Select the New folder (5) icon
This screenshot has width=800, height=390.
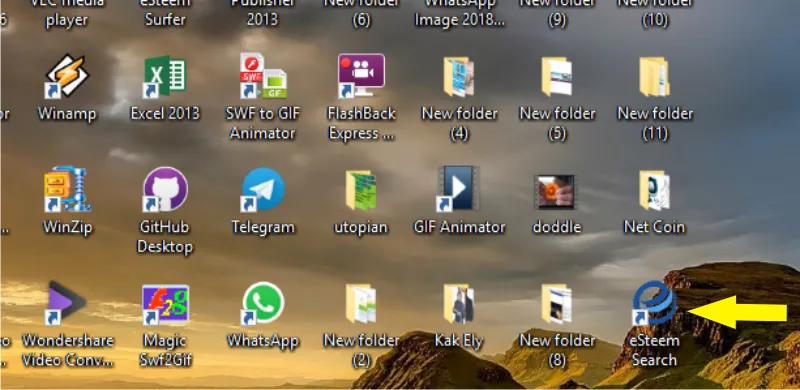point(557,77)
